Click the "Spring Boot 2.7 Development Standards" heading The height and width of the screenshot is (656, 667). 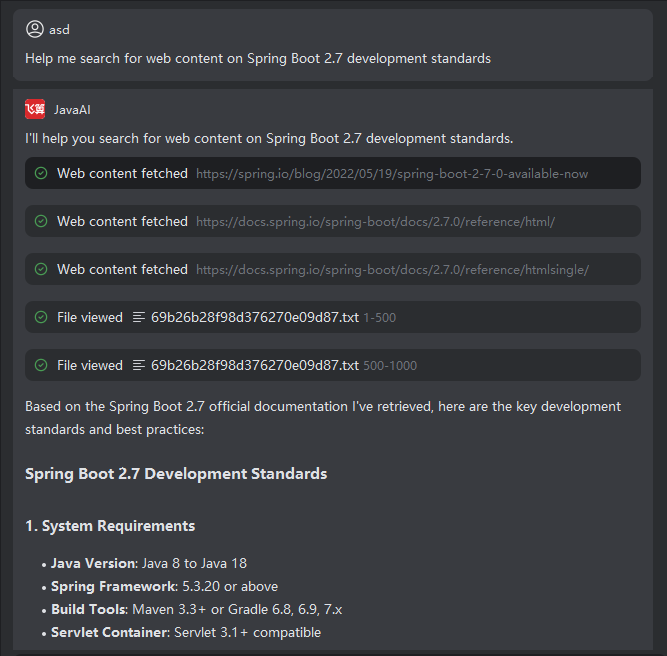point(176,473)
